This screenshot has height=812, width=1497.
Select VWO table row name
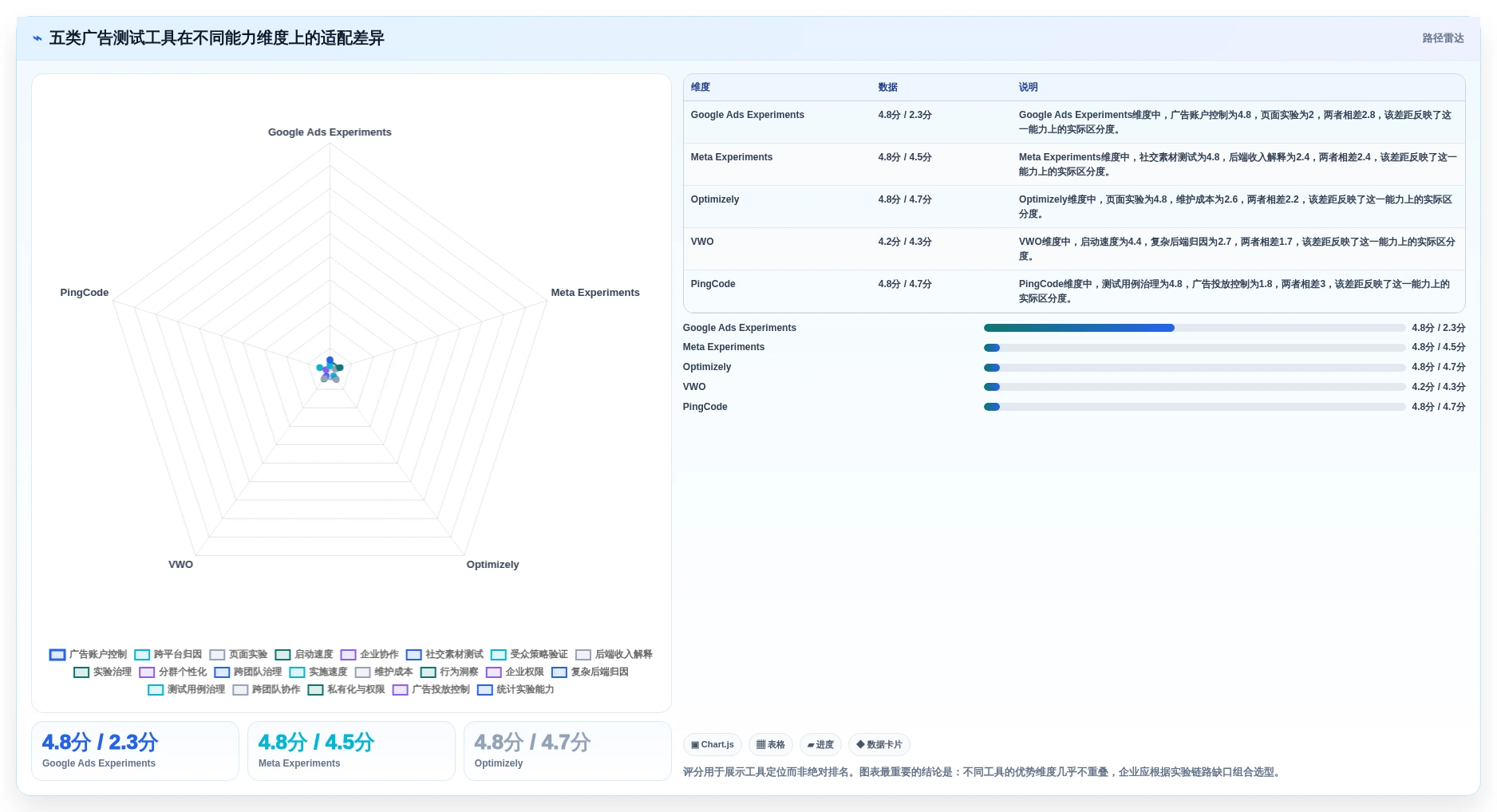pyautogui.click(x=701, y=242)
